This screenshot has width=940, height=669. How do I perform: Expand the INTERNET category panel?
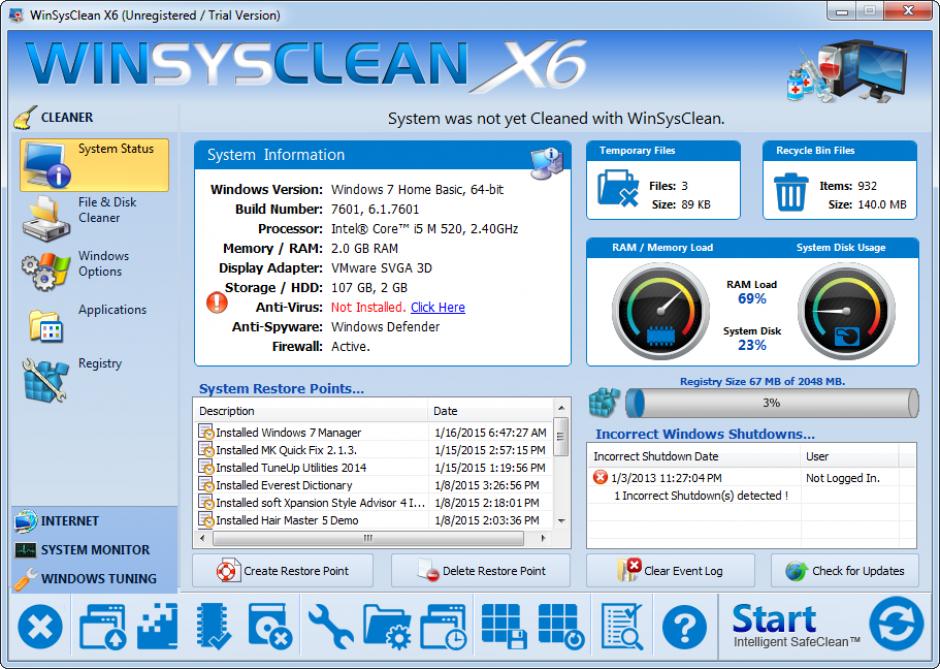[70, 521]
